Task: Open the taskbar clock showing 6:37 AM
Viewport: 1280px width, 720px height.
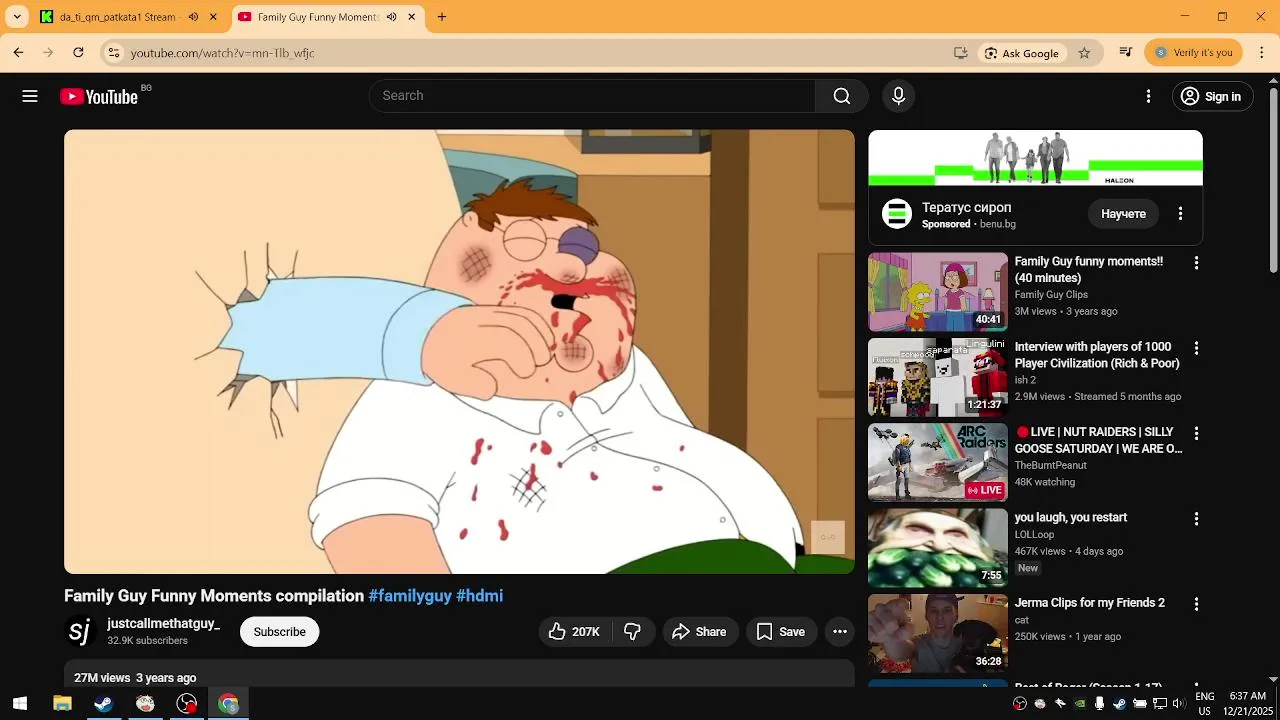Action: [x=1247, y=704]
